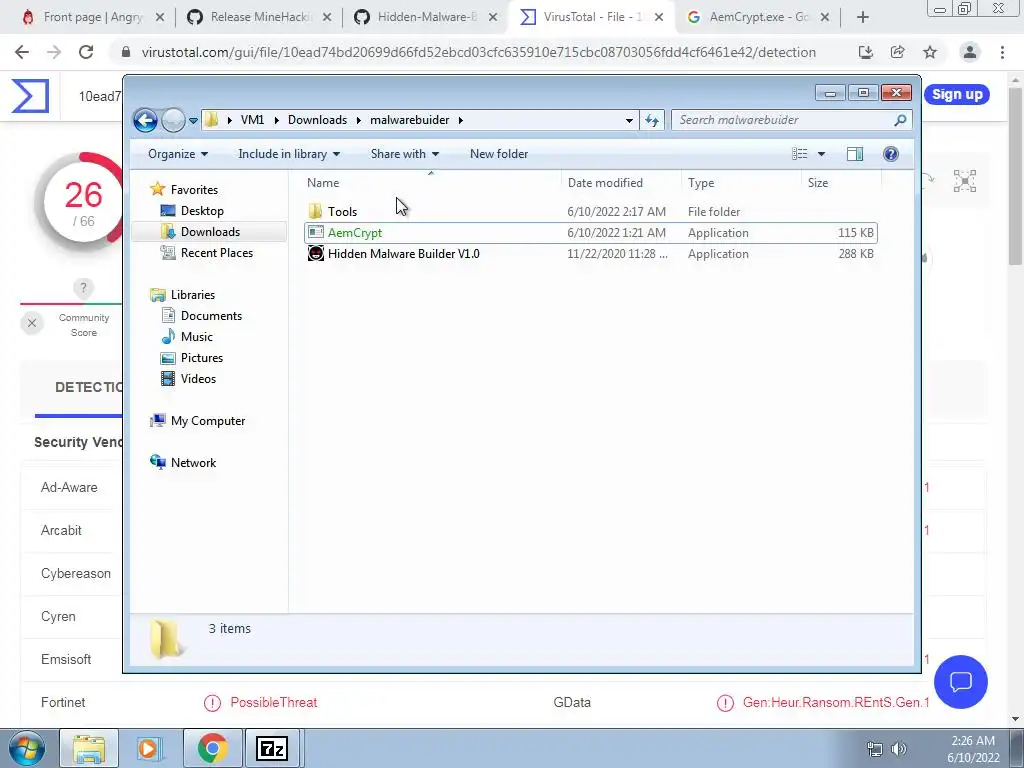
Task: Open recent locations dropdown beside nav arrows
Action: pyautogui.click(x=193, y=121)
